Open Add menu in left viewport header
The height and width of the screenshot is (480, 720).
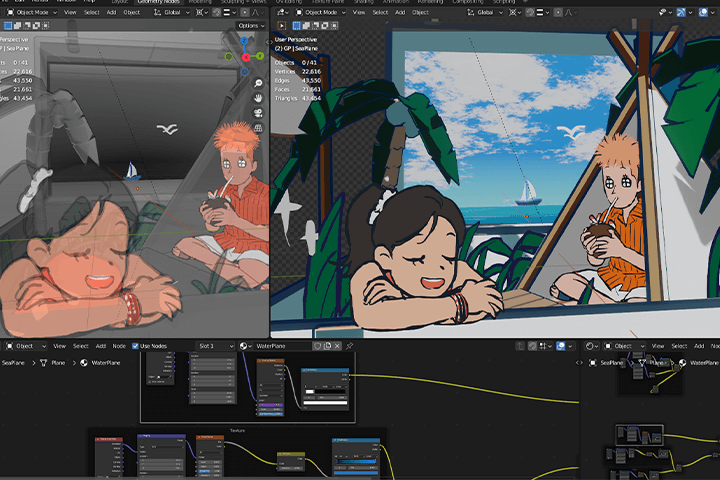111,12
